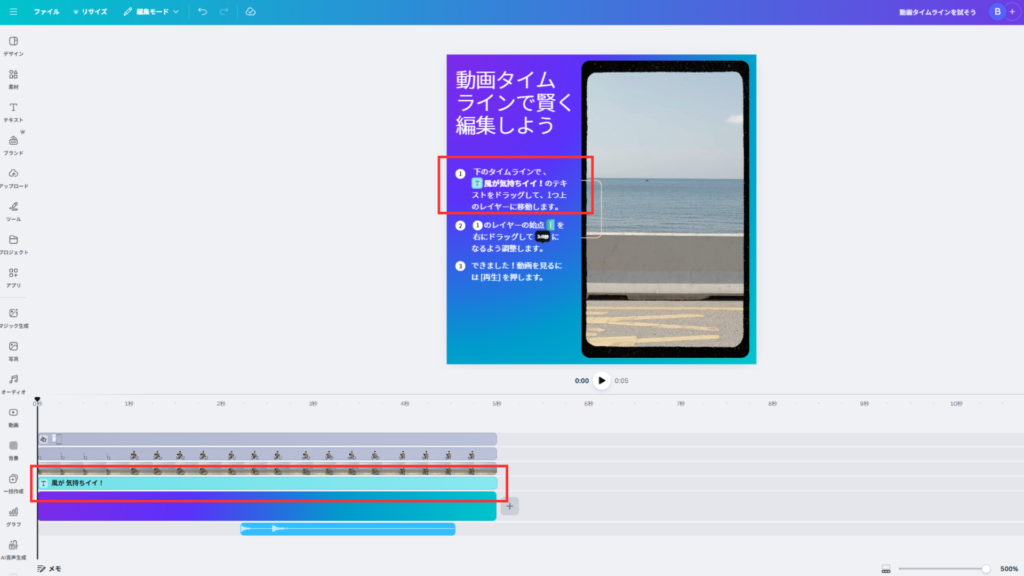
Task: Open the ファイル menu
Action: [x=46, y=11]
